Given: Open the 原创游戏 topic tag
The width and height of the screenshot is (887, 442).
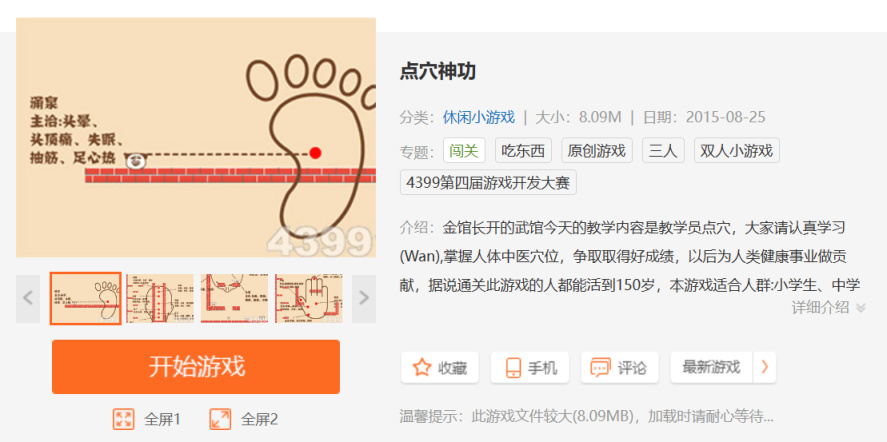Looking at the screenshot, I should click(x=597, y=151).
